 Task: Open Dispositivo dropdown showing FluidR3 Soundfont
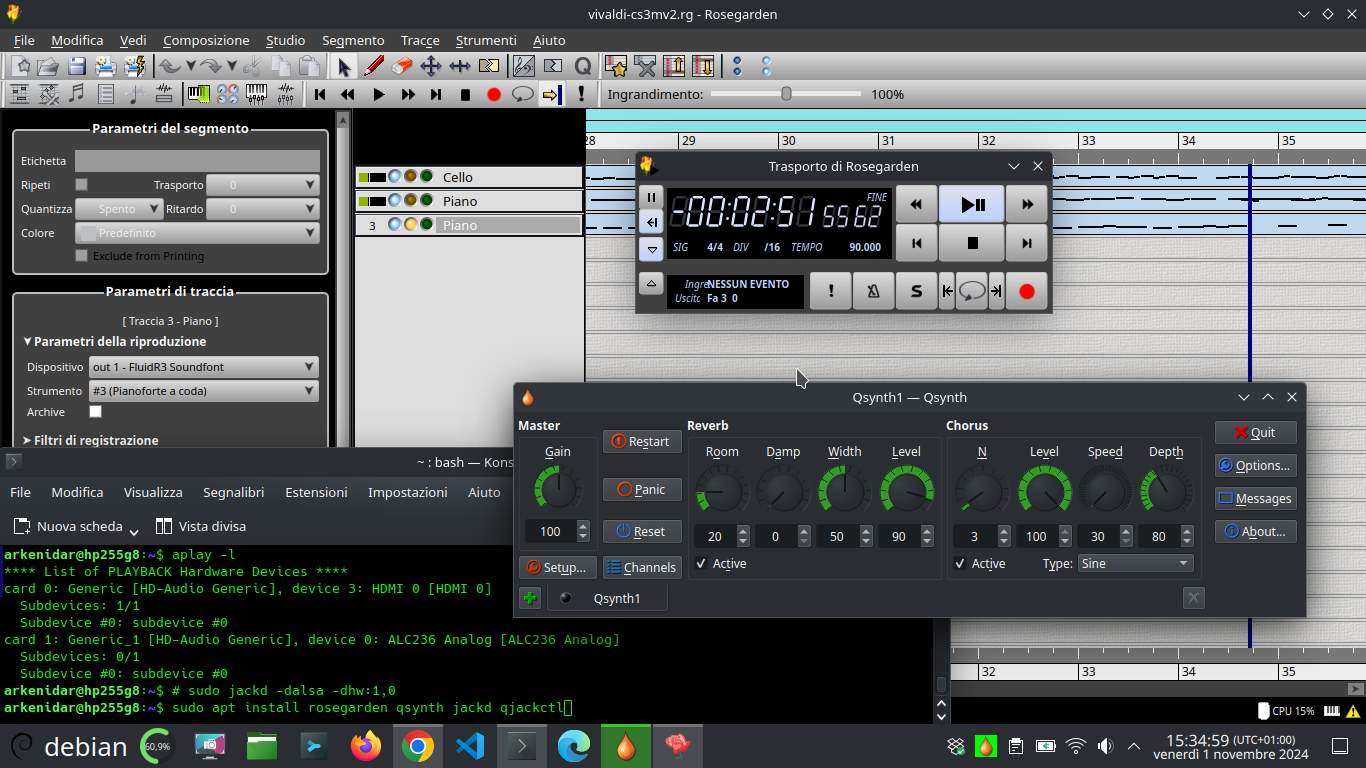tap(204, 367)
